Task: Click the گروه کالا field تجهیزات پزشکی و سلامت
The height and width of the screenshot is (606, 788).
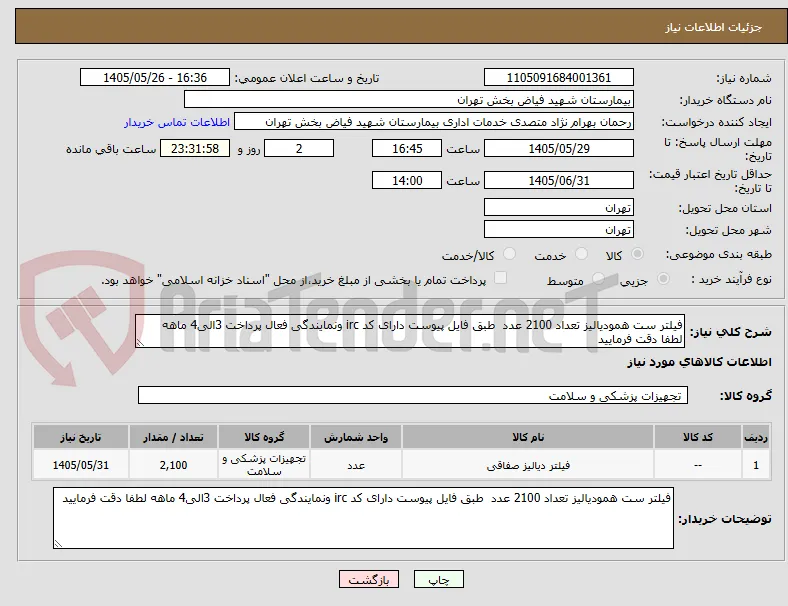Action: [x=413, y=395]
